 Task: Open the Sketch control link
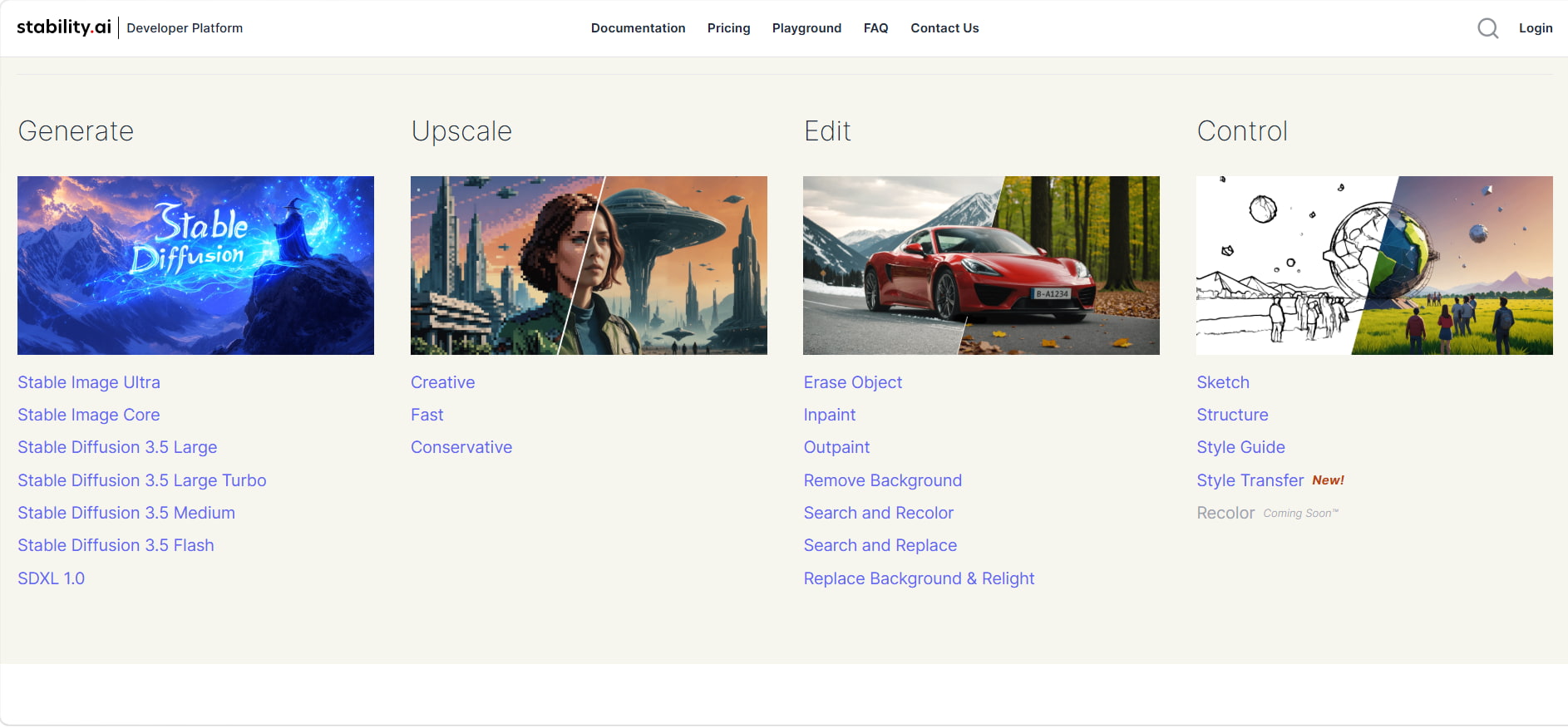pos(1223,382)
